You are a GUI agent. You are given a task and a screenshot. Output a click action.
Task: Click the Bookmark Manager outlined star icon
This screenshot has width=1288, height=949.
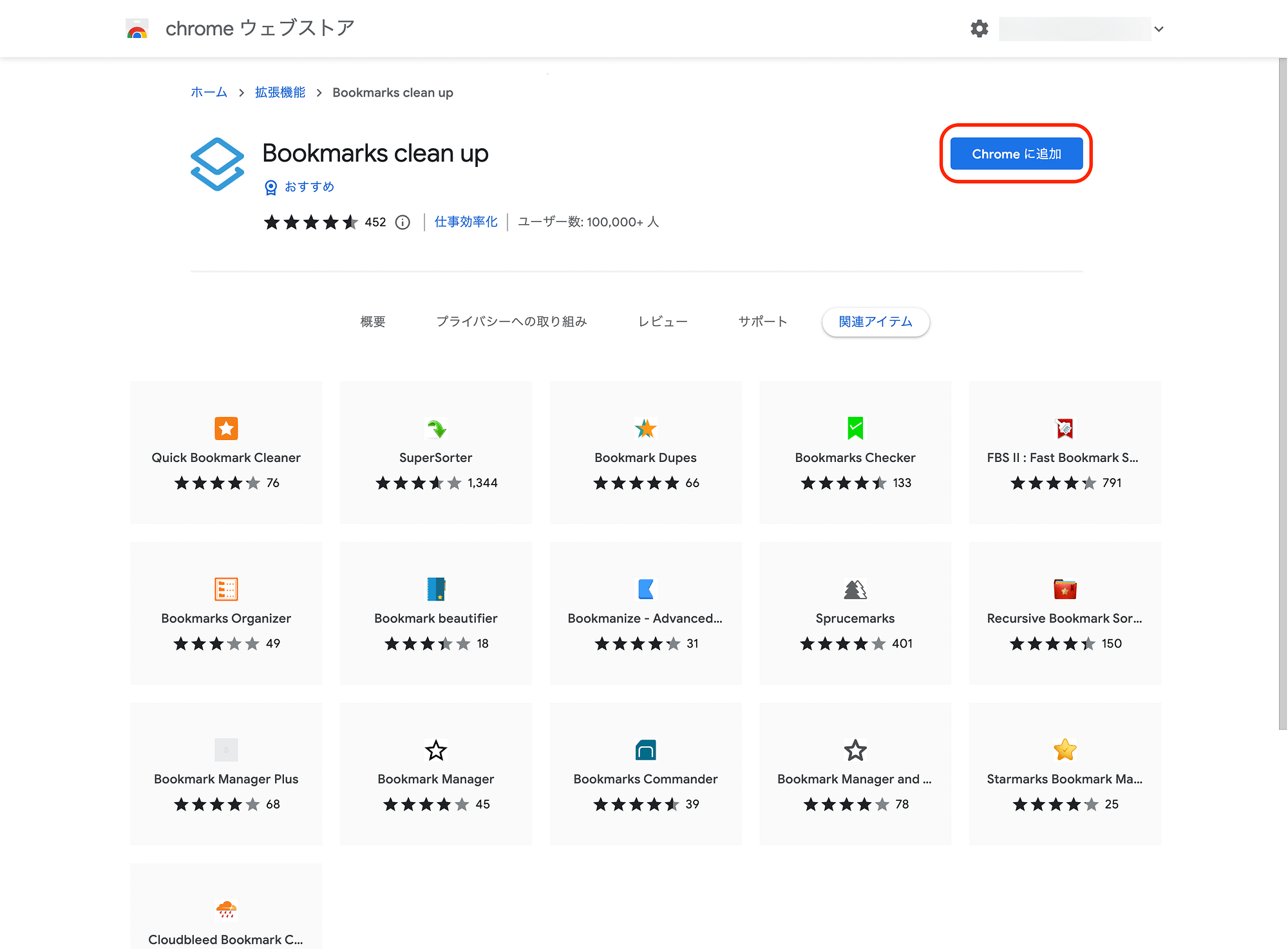point(436,750)
